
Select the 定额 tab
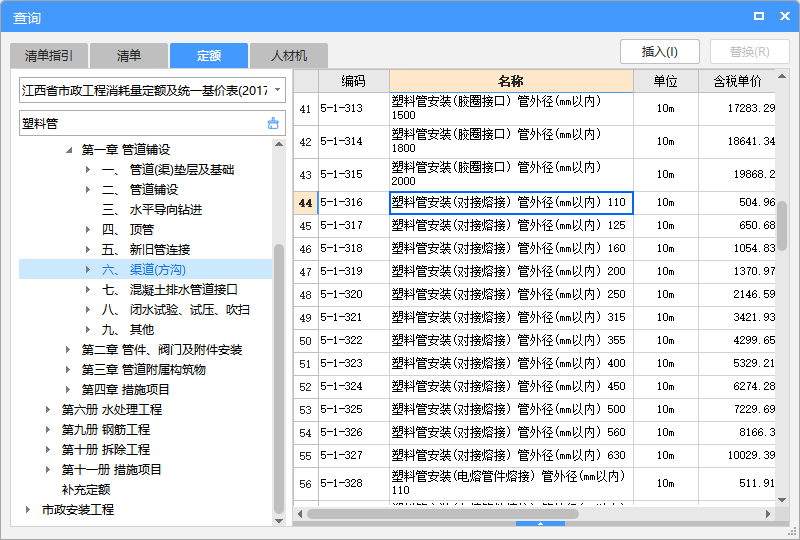click(x=209, y=55)
